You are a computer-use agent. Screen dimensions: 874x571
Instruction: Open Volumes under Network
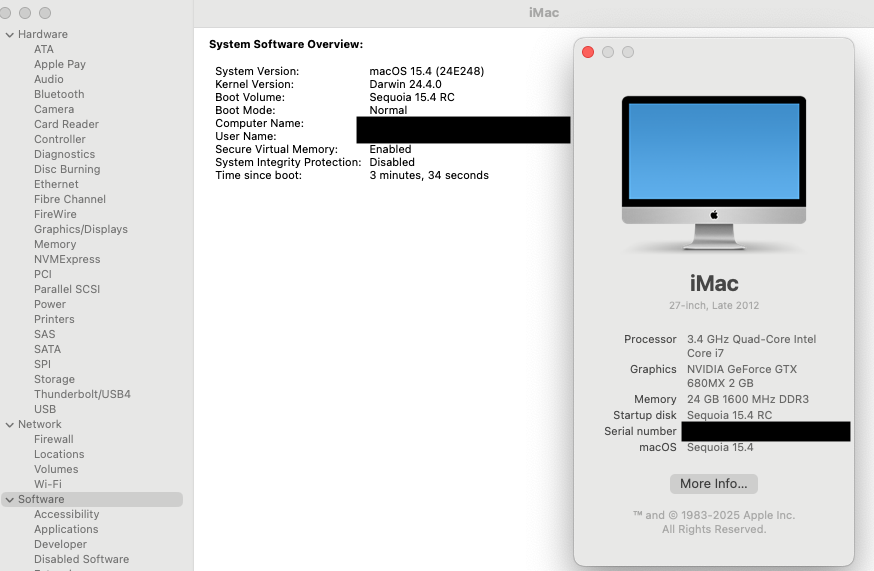(x=56, y=470)
